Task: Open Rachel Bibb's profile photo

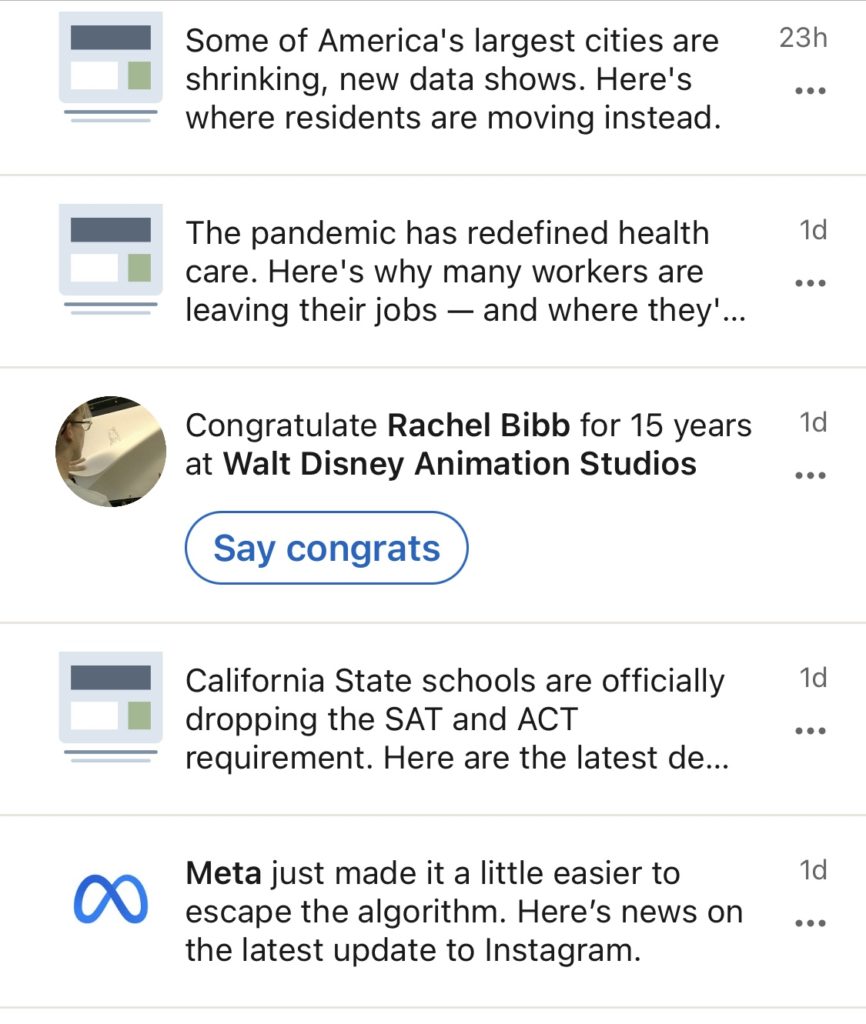Action: click(x=110, y=451)
